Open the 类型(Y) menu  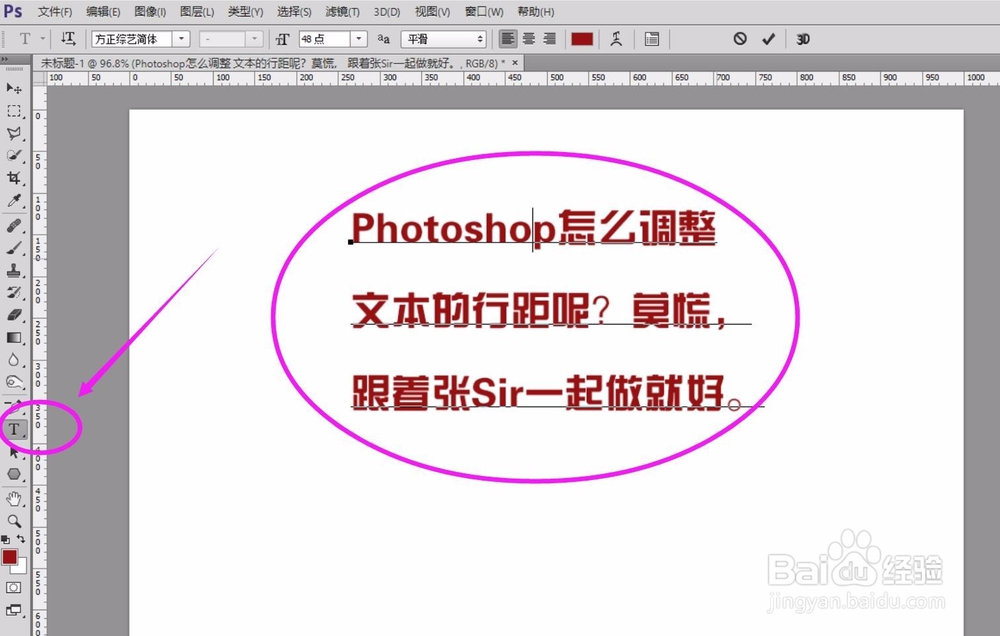point(246,11)
